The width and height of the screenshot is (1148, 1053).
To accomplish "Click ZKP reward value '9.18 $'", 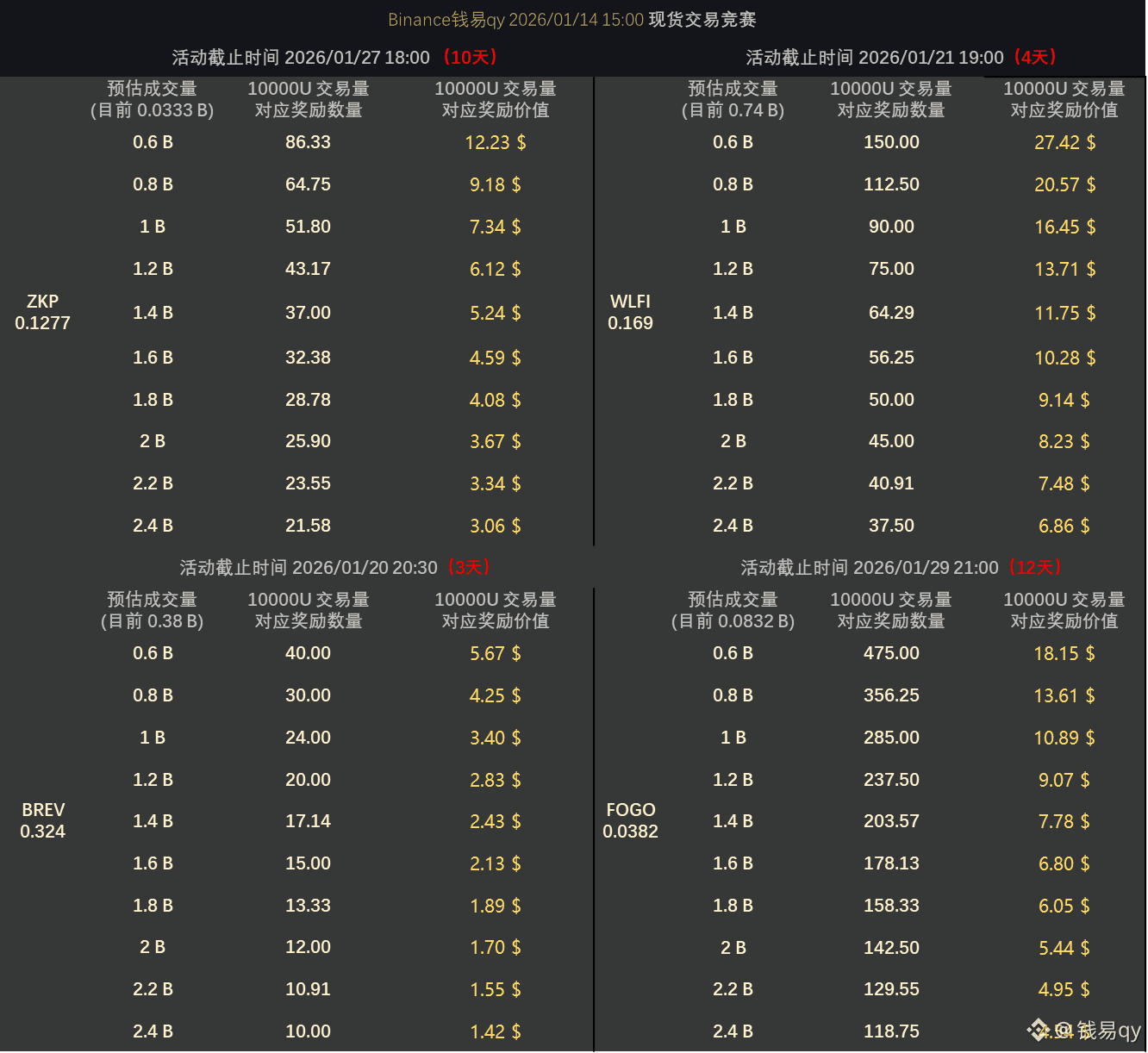I will click(x=496, y=184).
